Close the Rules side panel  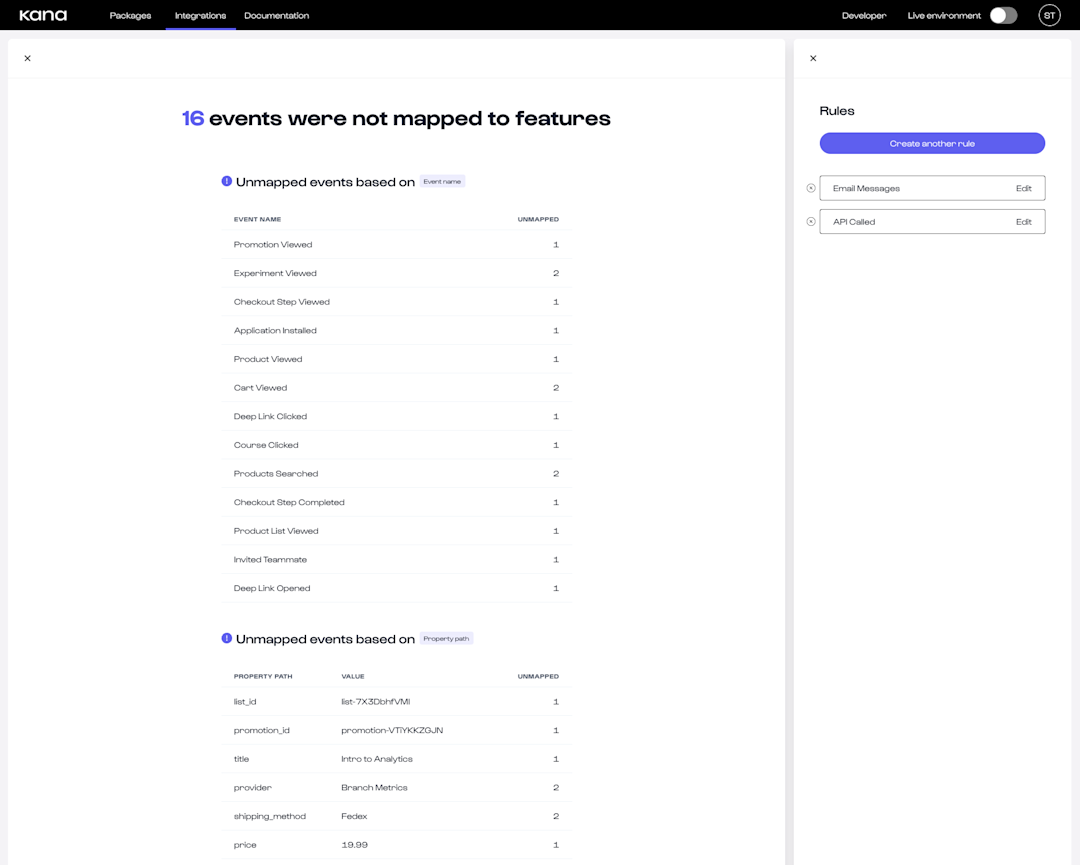click(813, 59)
